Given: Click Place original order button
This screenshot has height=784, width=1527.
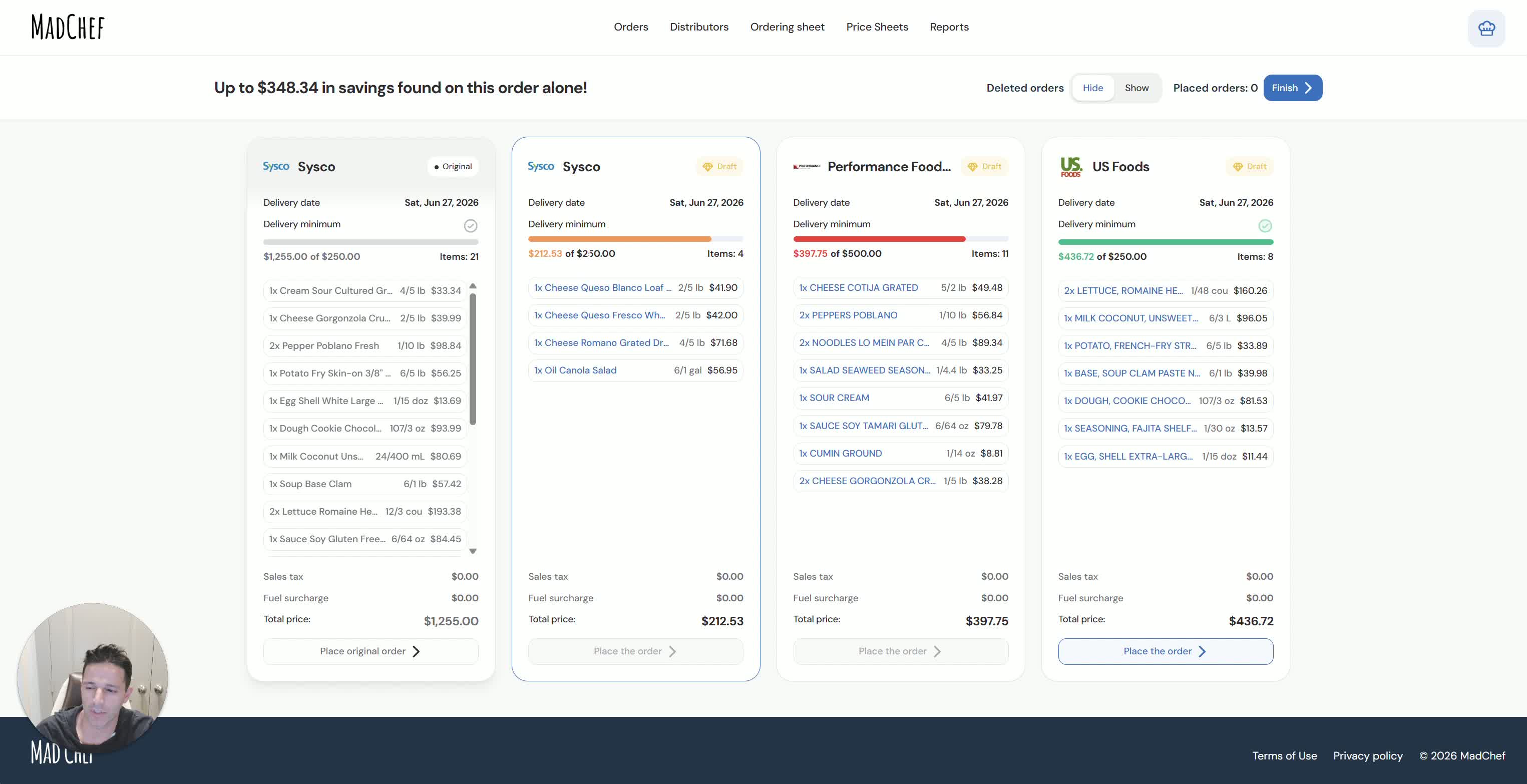Looking at the screenshot, I should tap(371, 651).
